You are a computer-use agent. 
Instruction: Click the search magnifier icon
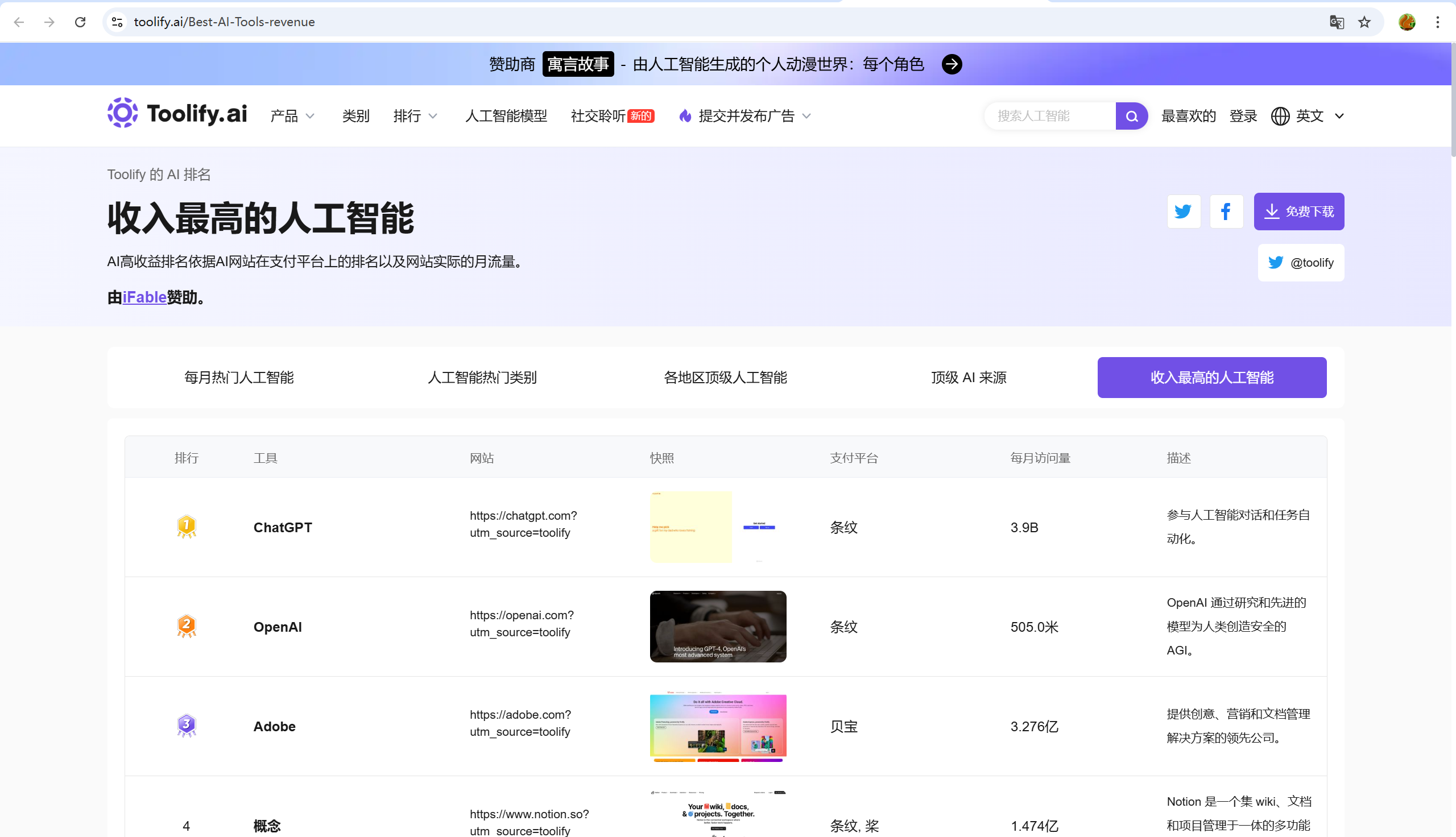click(x=1131, y=115)
